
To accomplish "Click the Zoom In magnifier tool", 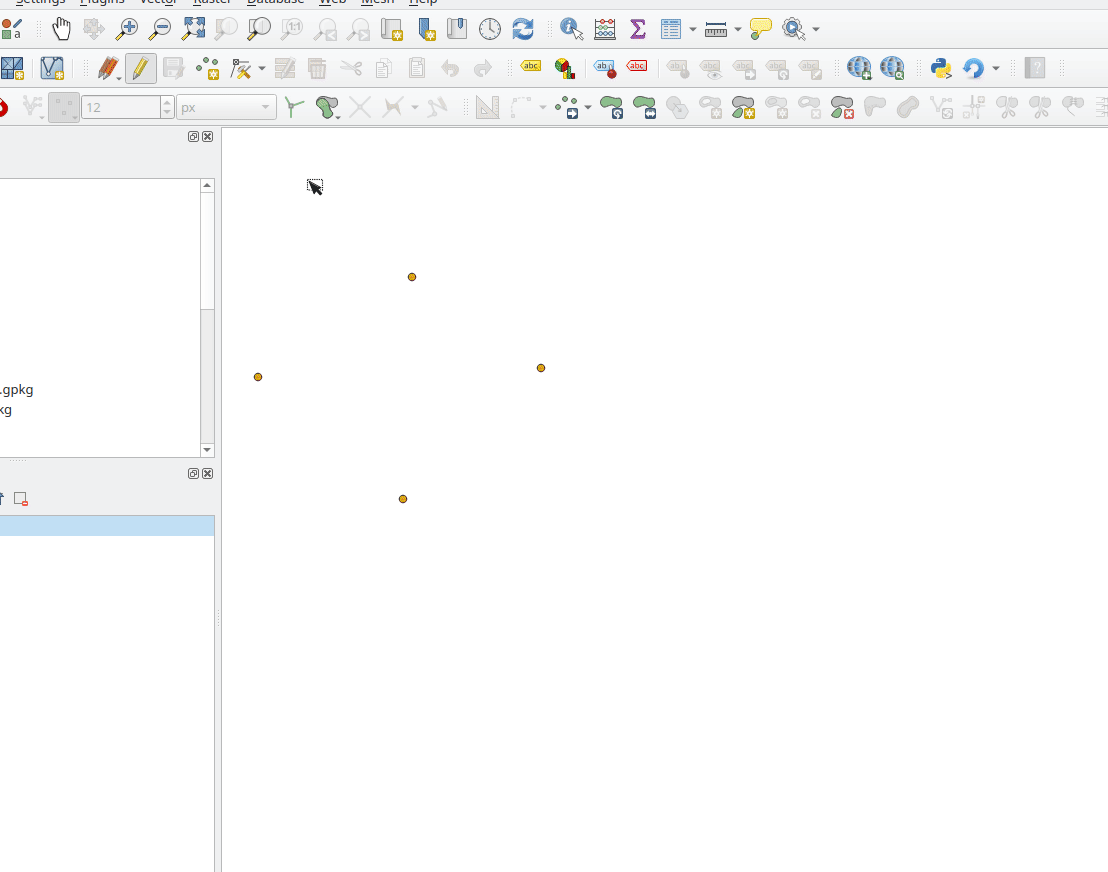I will point(127,29).
